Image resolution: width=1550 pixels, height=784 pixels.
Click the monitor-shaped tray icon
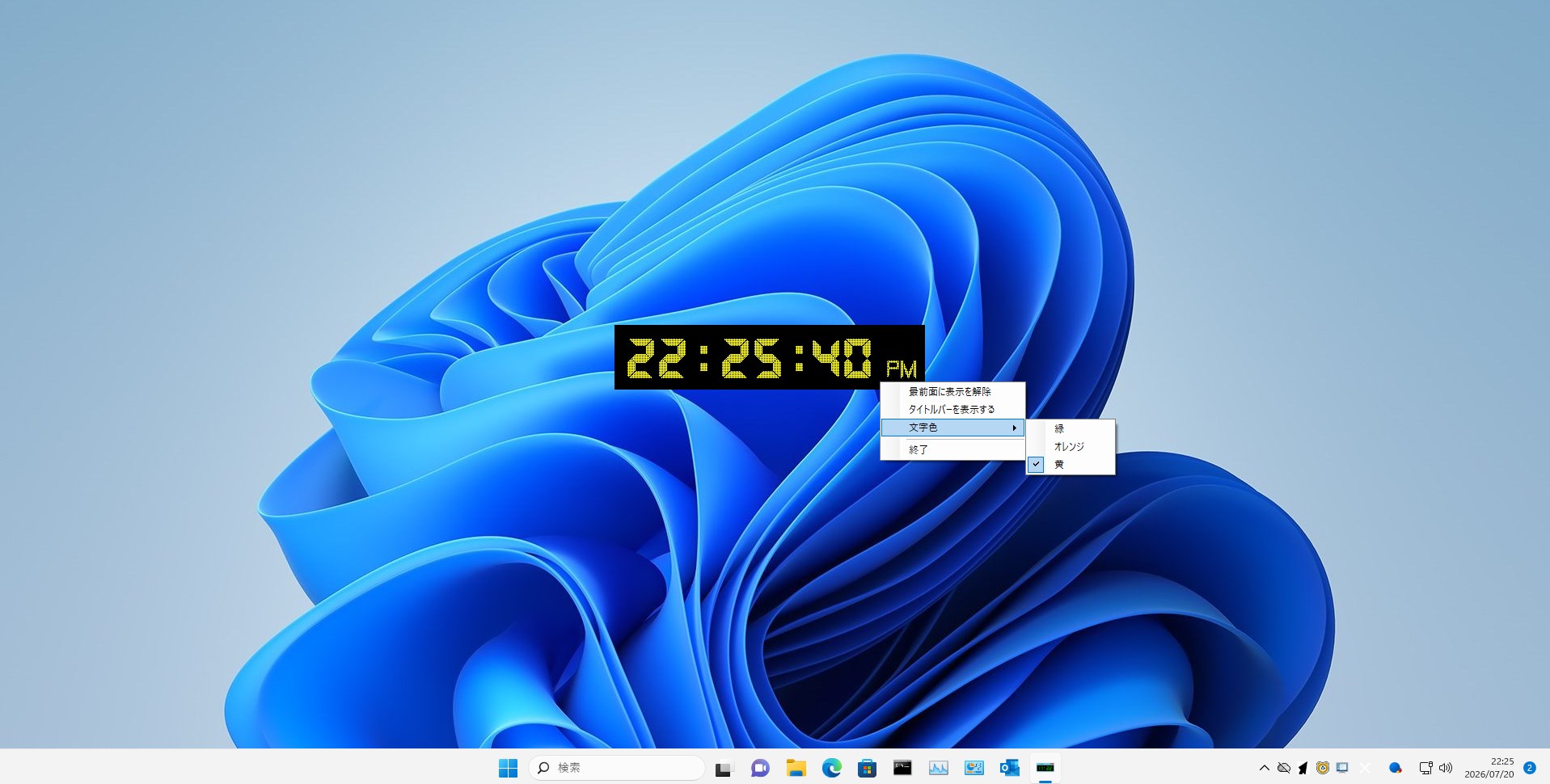point(1342,768)
